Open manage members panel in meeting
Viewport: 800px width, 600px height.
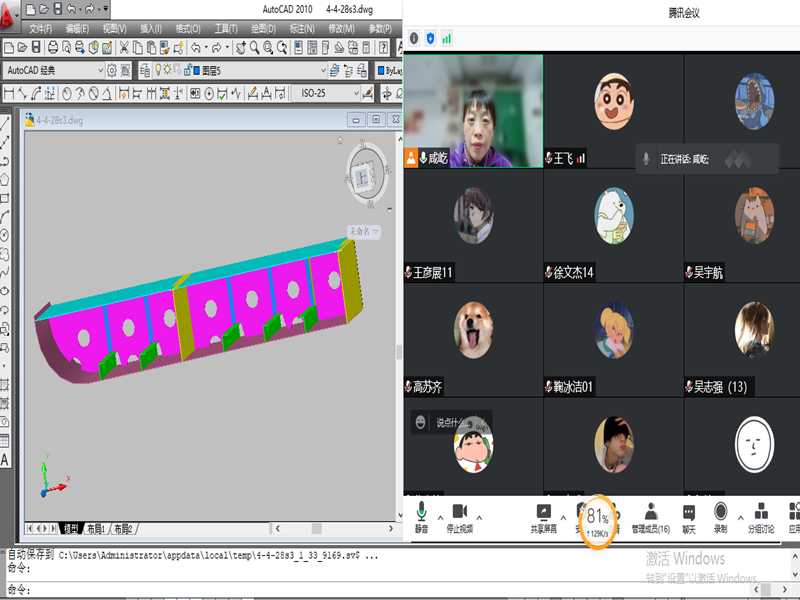651,516
